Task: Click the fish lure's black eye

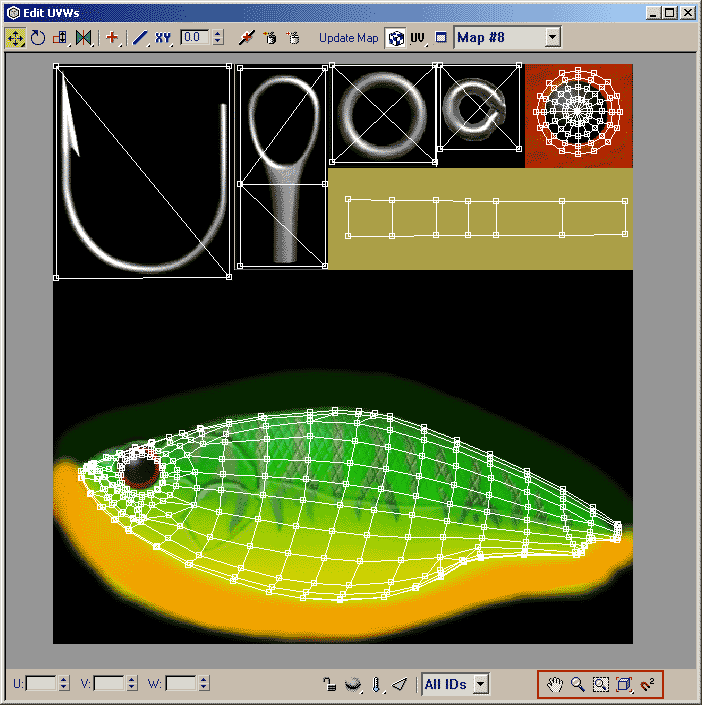Action: pos(140,469)
